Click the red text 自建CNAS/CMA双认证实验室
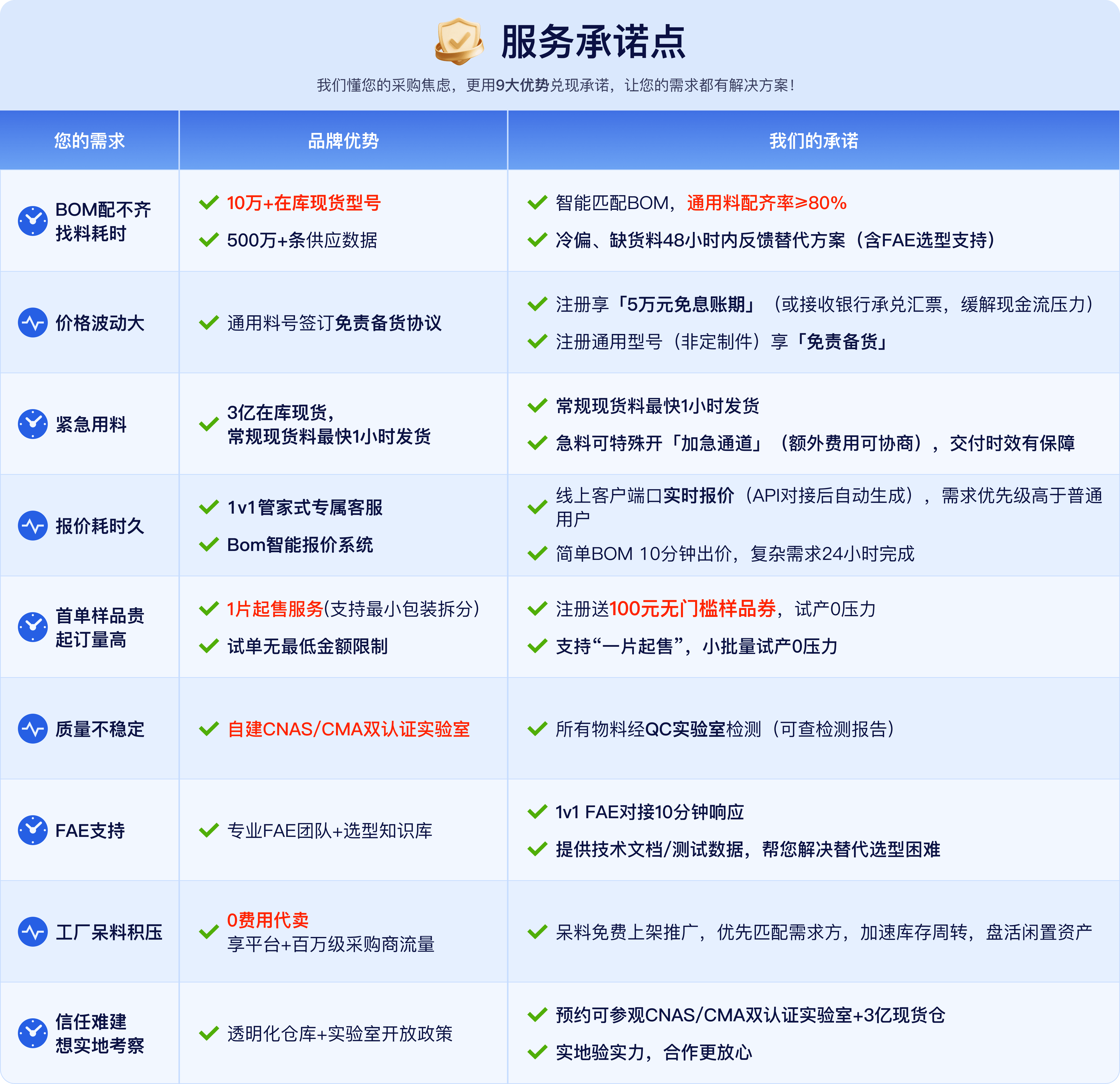 point(349,729)
